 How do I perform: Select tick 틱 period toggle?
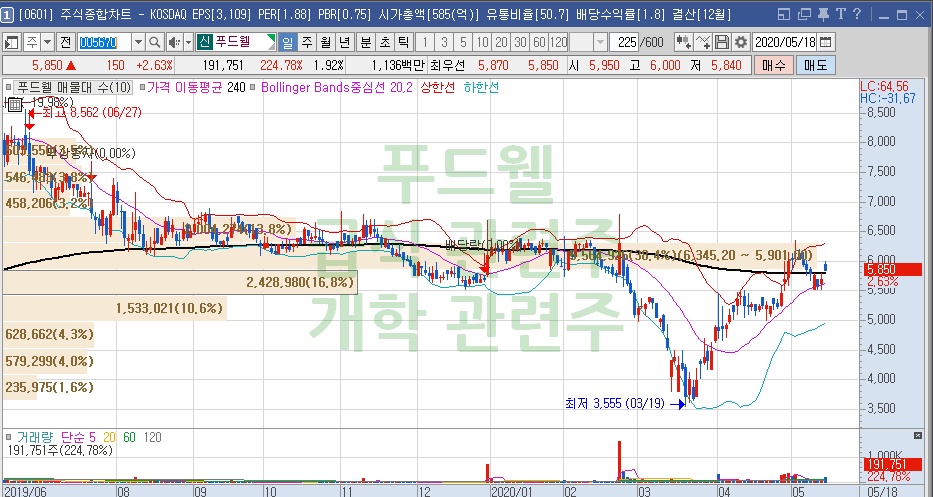click(x=404, y=42)
